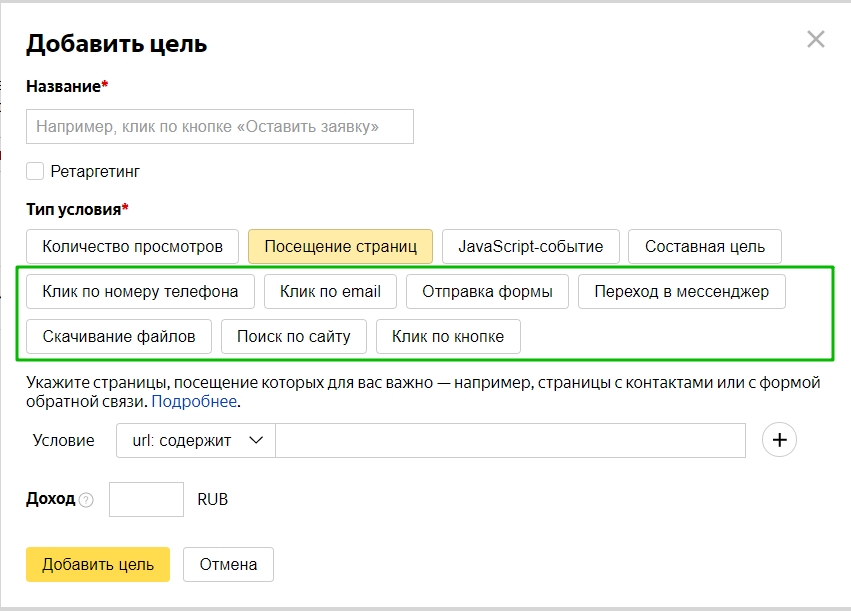Open the url: содержит dropdown
This screenshot has height=611, width=851.
click(196, 440)
